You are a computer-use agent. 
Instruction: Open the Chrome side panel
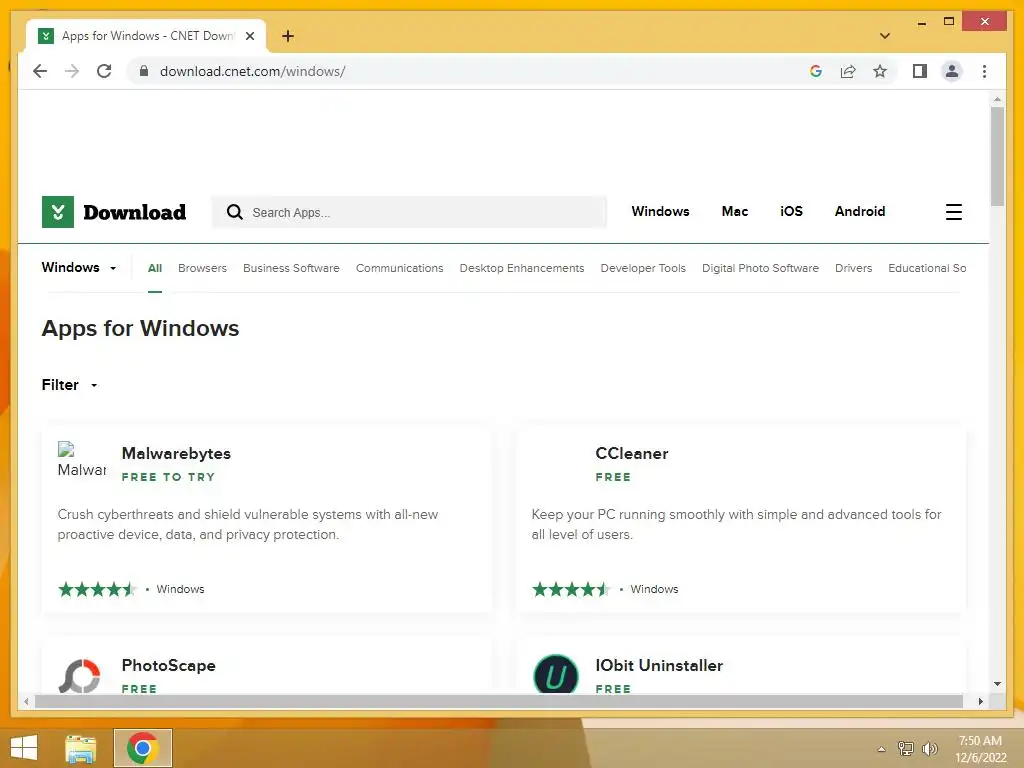[920, 71]
